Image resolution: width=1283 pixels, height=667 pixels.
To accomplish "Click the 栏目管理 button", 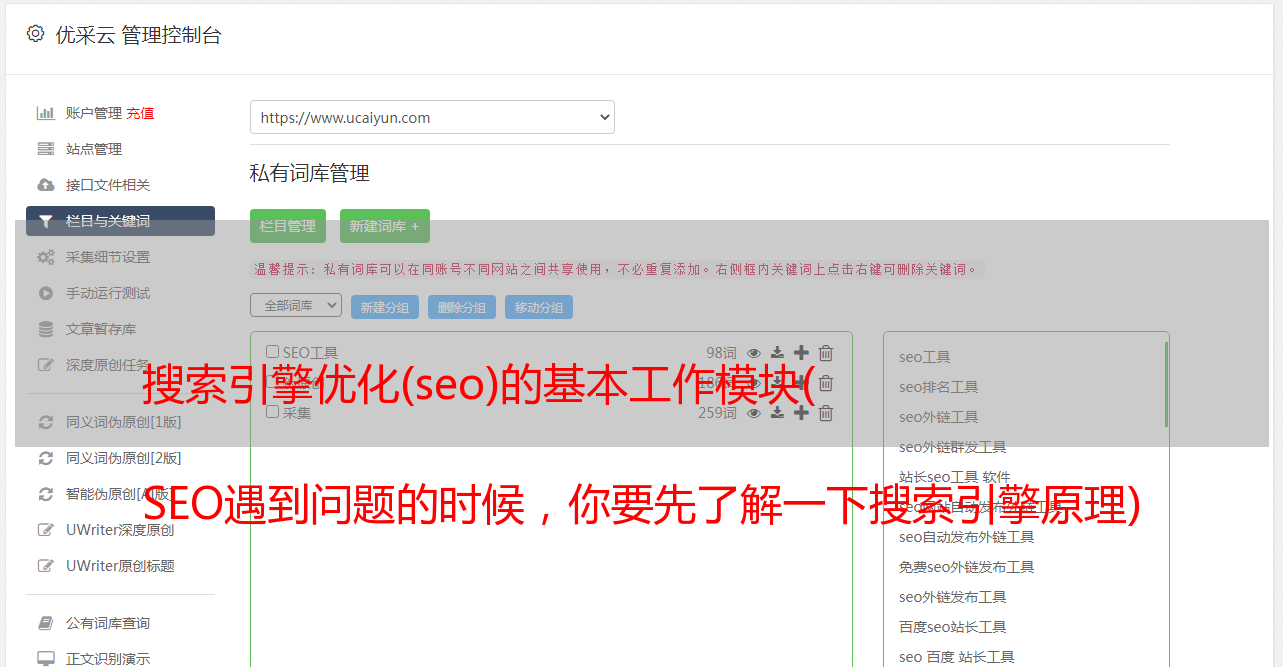I will (288, 226).
